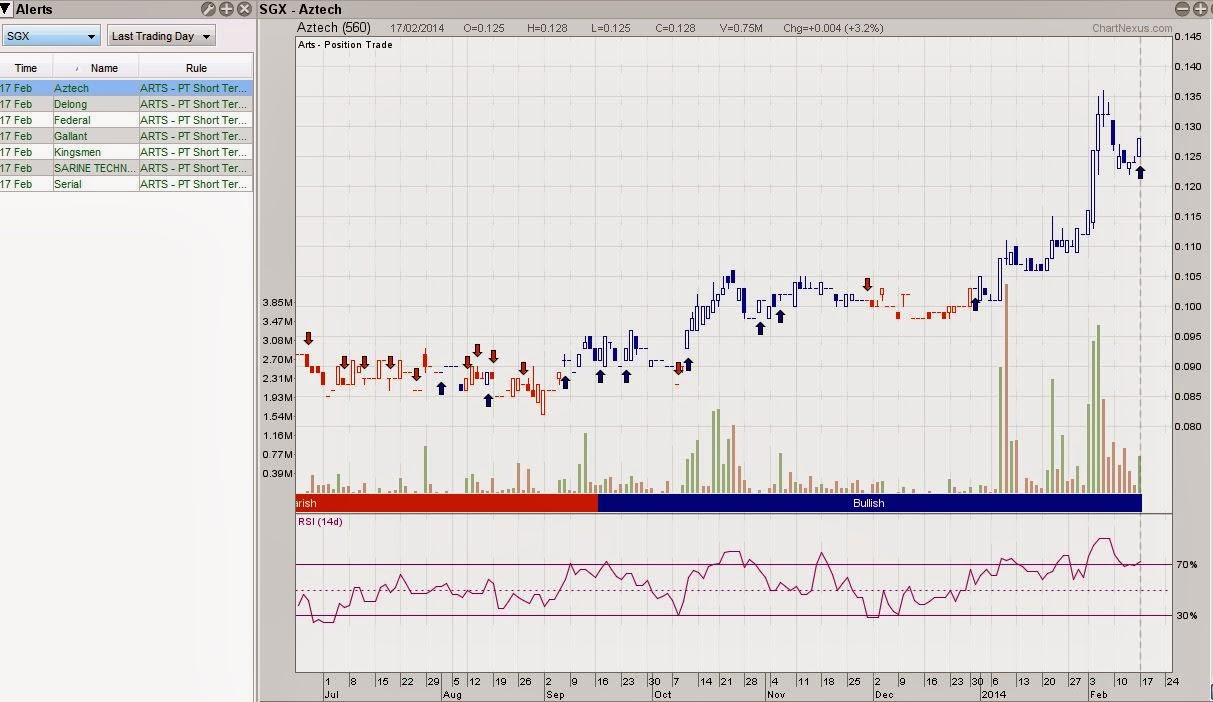Select the Kingsmen alert row

tap(126, 152)
